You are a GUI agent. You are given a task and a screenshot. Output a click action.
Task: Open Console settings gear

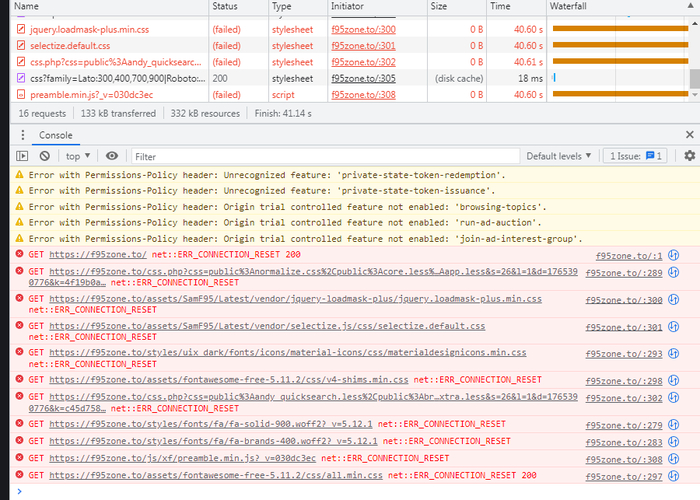(689, 156)
